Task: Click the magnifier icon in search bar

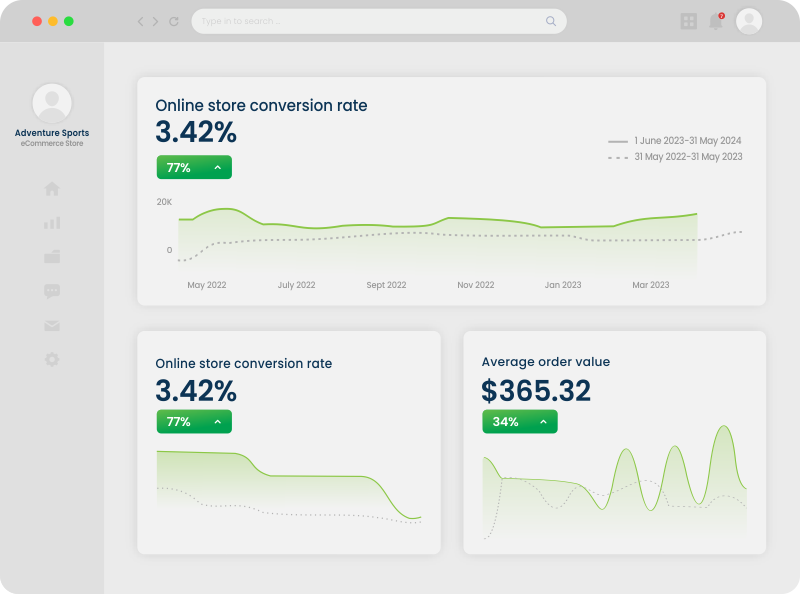Action: click(551, 21)
